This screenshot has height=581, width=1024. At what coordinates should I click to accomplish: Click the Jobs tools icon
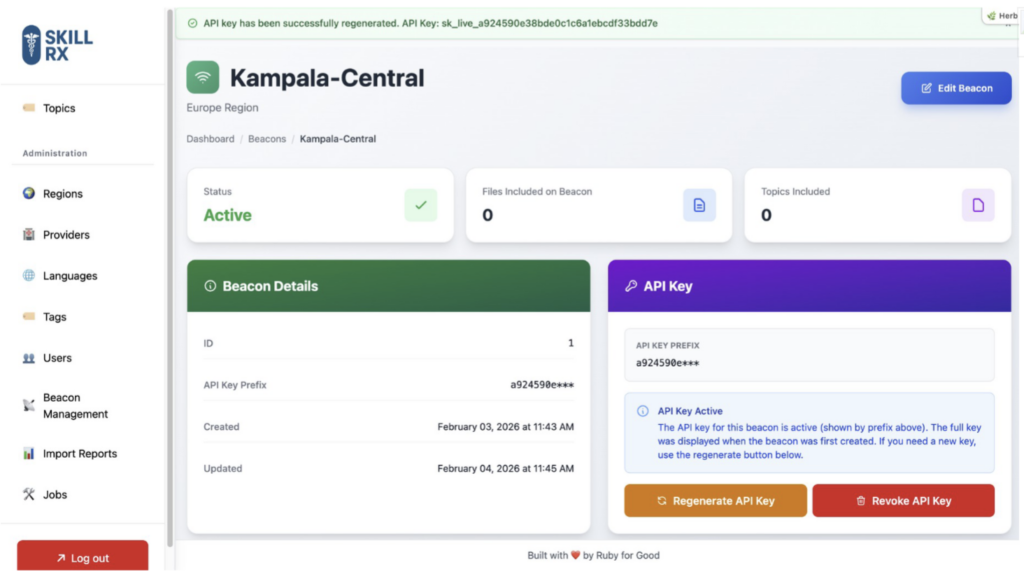[x=29, y=494]
